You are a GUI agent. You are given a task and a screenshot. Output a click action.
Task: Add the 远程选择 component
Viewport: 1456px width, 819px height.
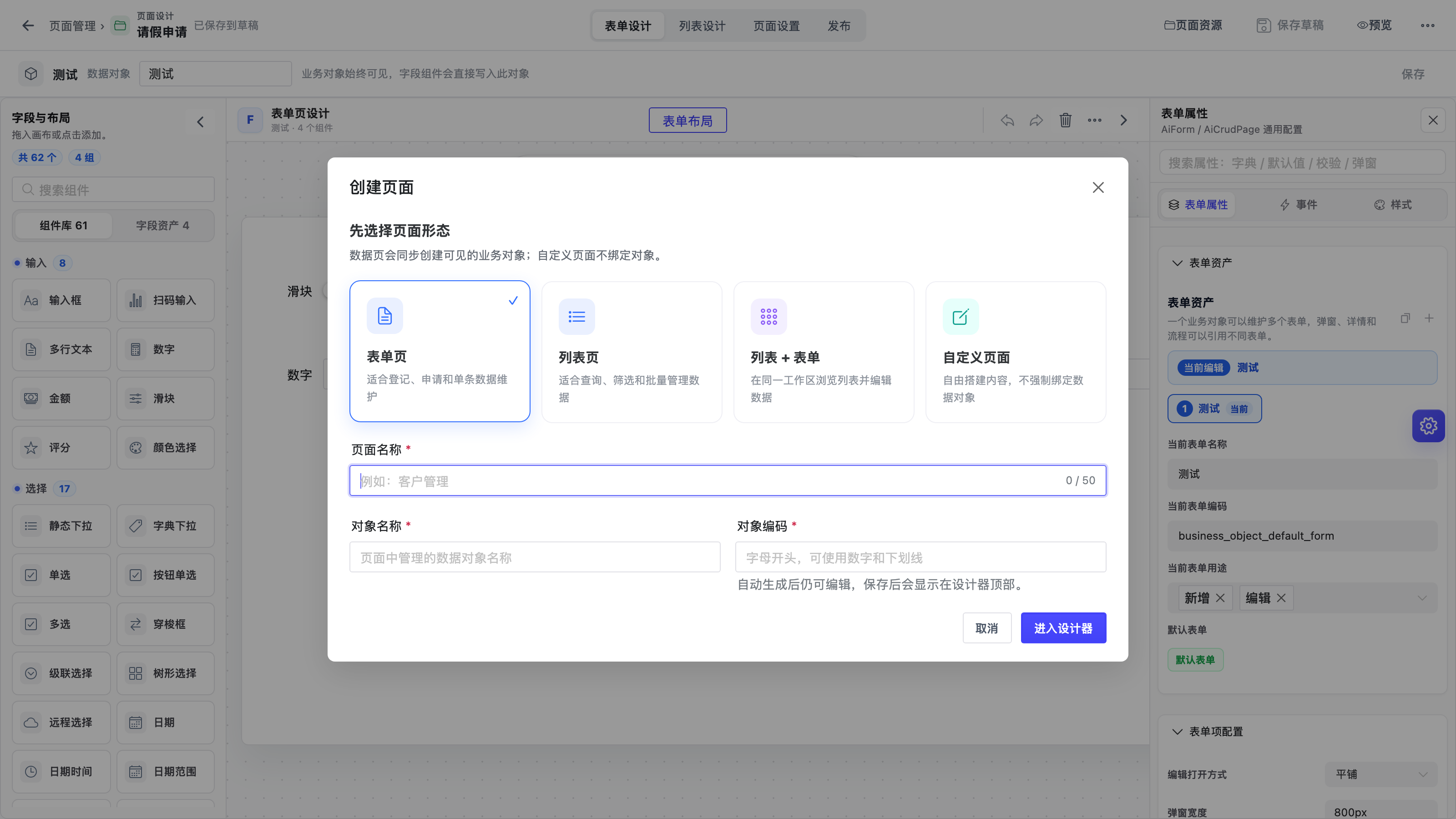(61, 723)
